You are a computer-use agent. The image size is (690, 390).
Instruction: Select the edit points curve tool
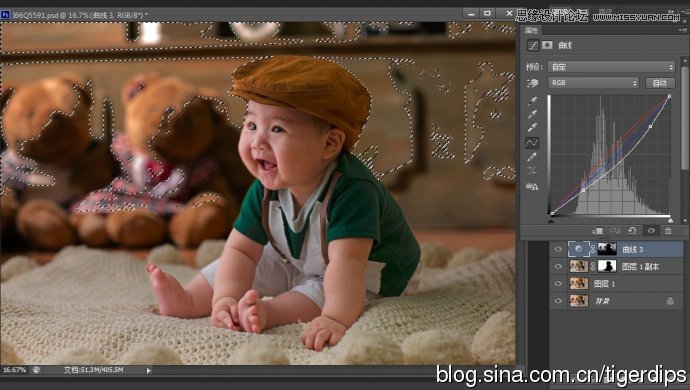click(532, 143)
